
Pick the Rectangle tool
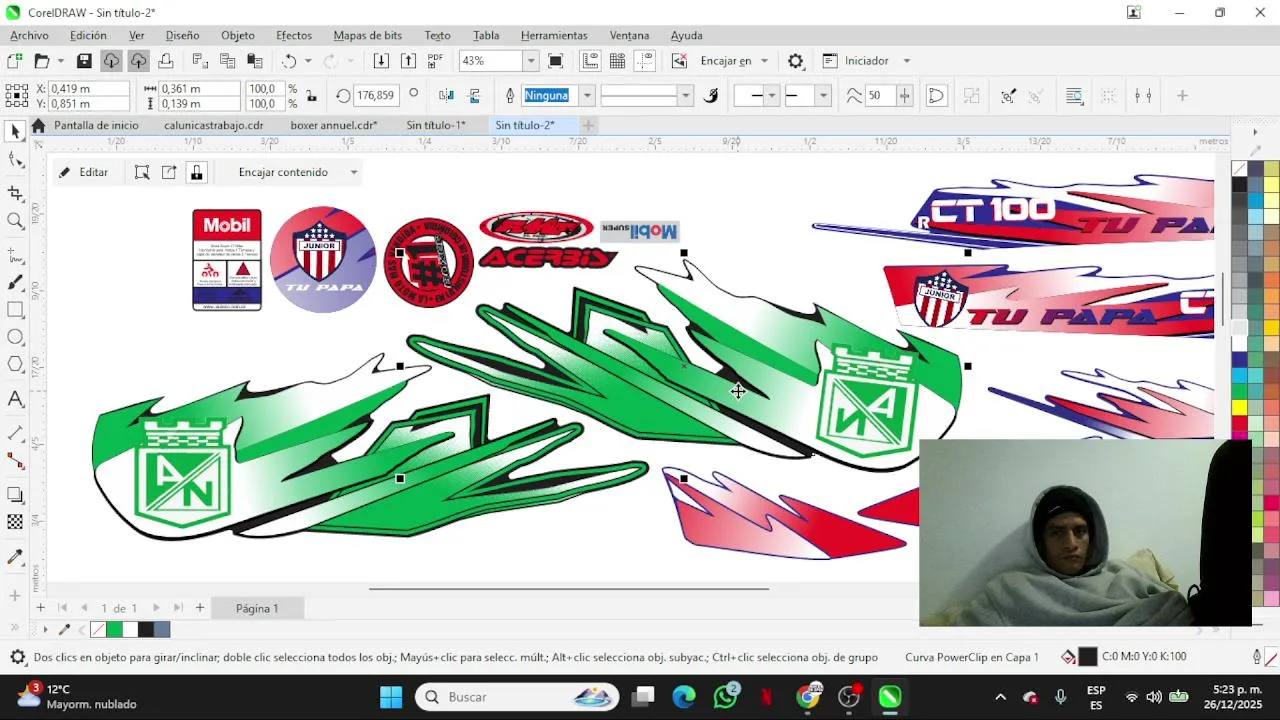15,310
